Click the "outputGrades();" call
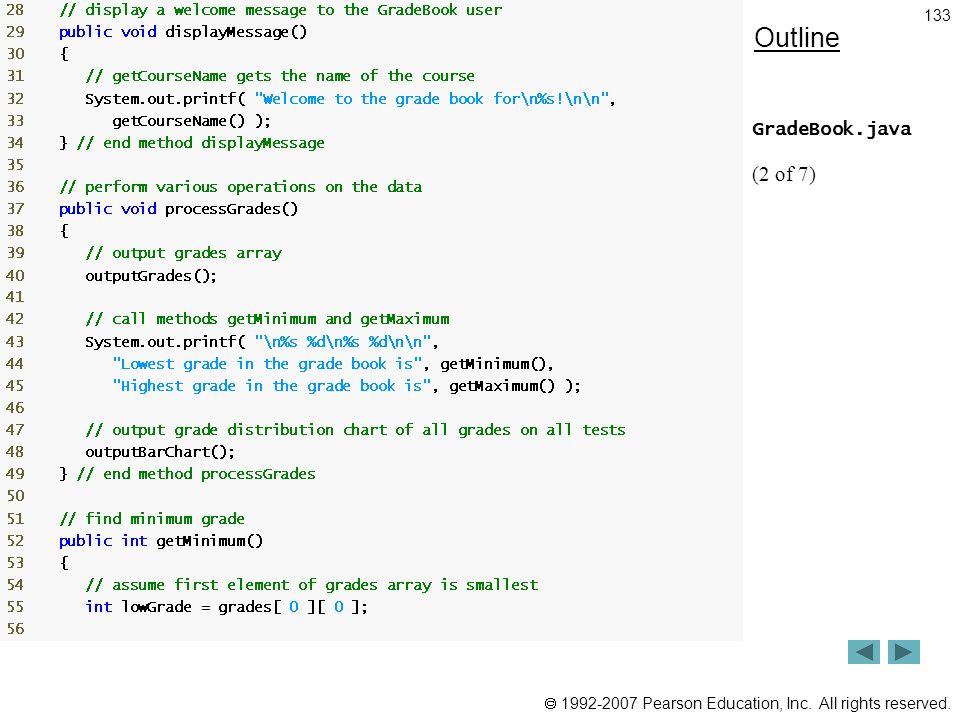Screen dimensions: 960x720 (x=151, y=276)
